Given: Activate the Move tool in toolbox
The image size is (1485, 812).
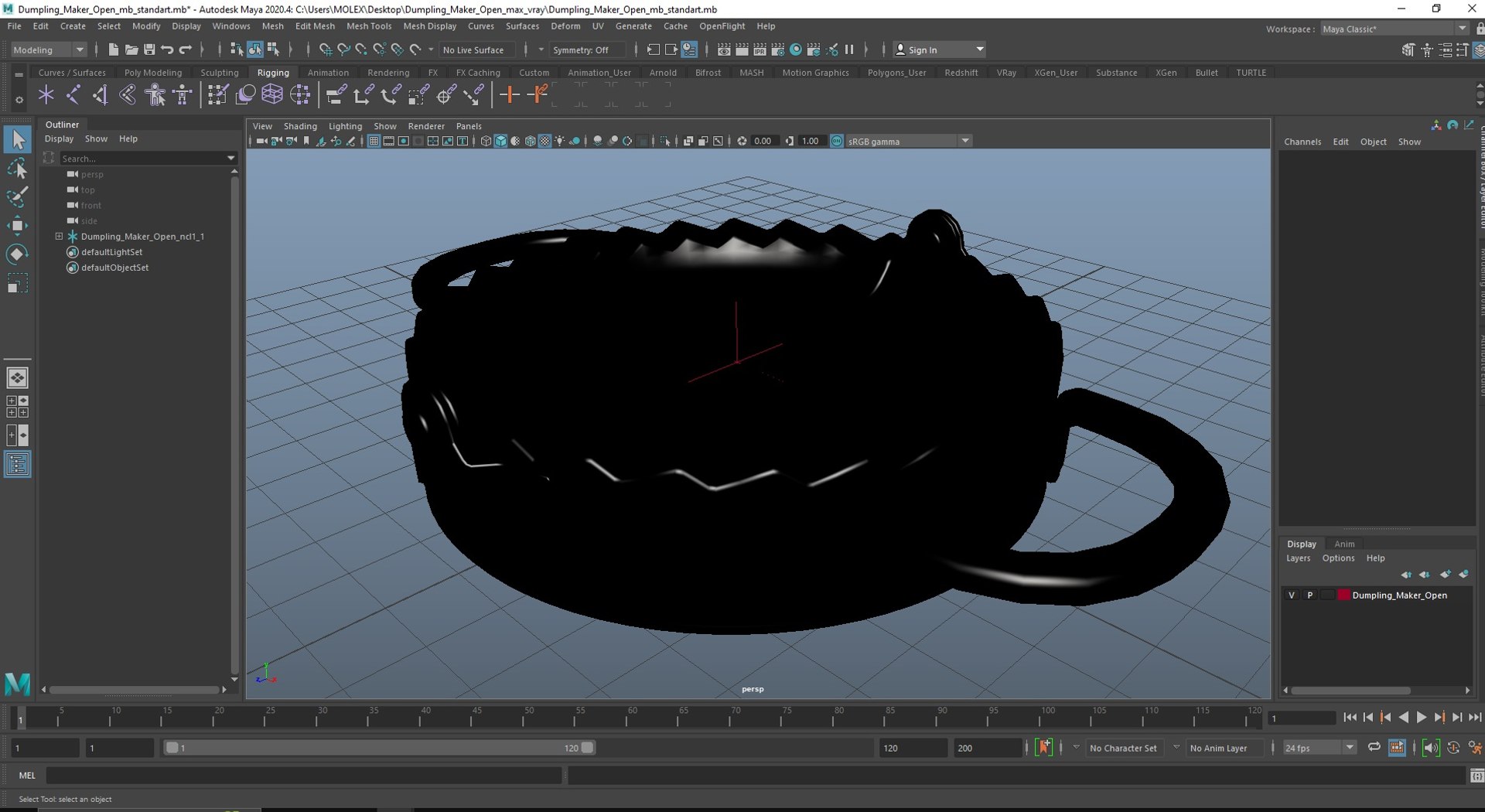Looking at the screenshot, I should pyautogui.click(x=18, y=226).
